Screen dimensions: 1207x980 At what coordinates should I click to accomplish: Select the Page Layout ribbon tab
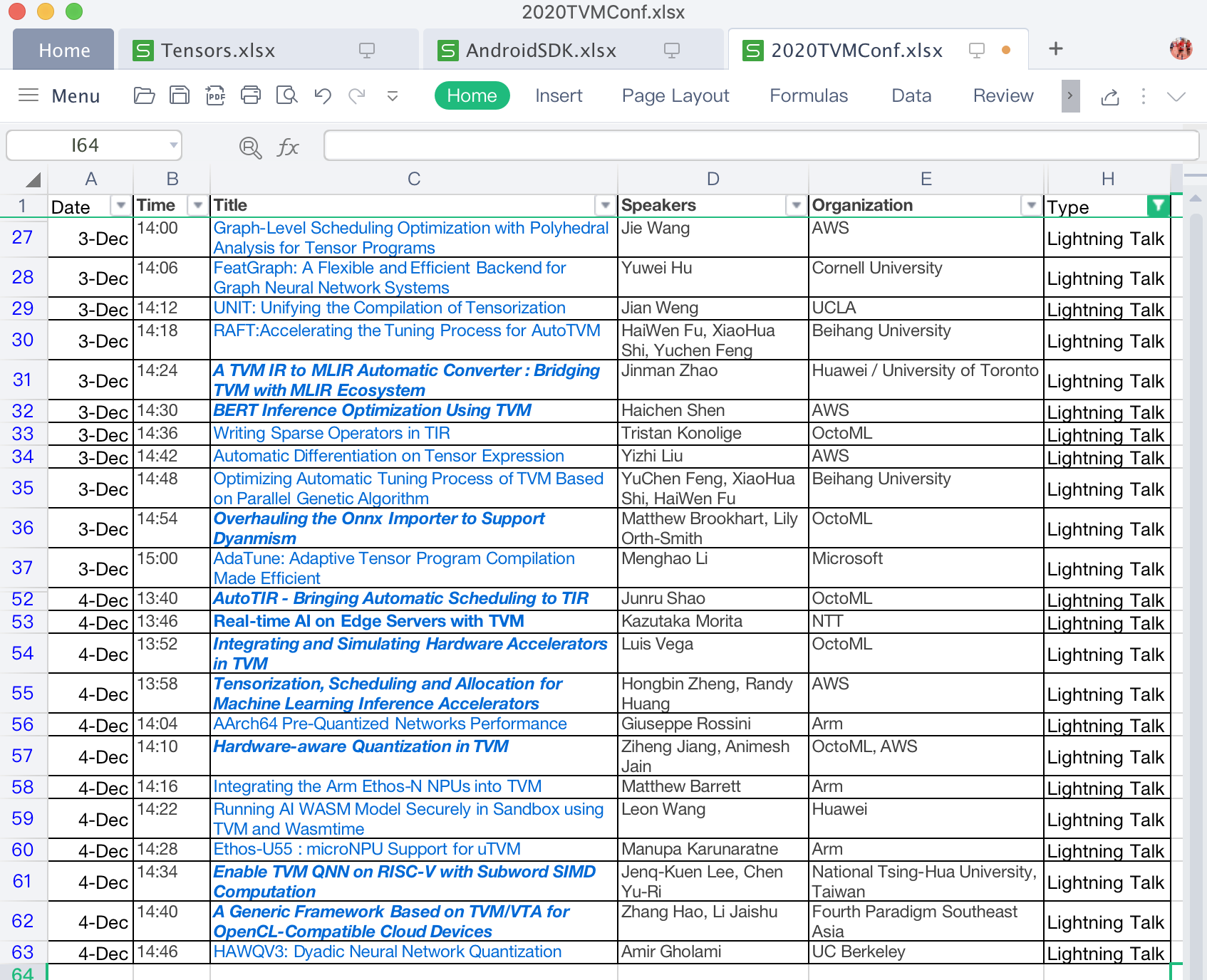(675, 95)
